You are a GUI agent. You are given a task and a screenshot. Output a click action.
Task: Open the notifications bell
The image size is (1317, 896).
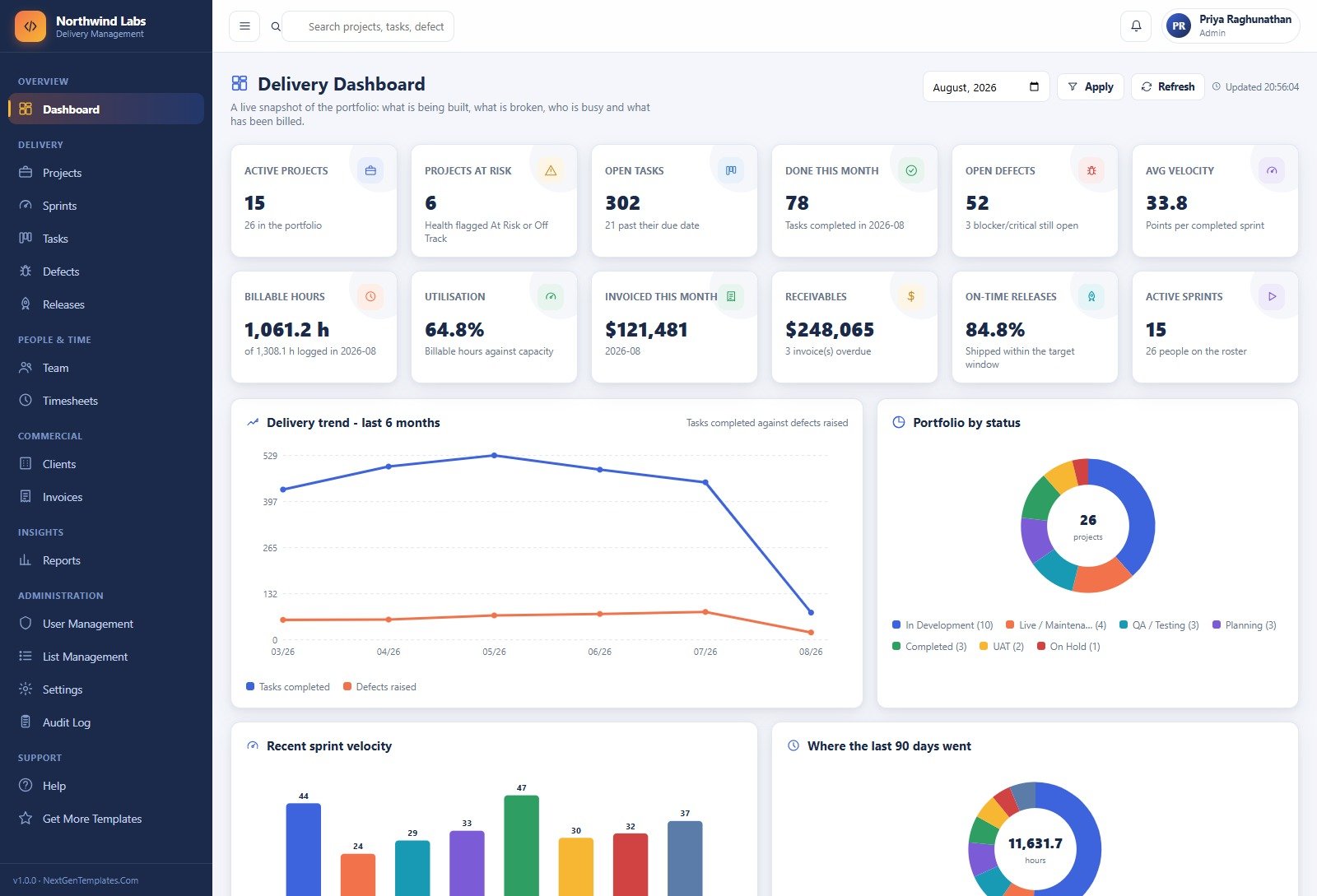(1136, 26)
